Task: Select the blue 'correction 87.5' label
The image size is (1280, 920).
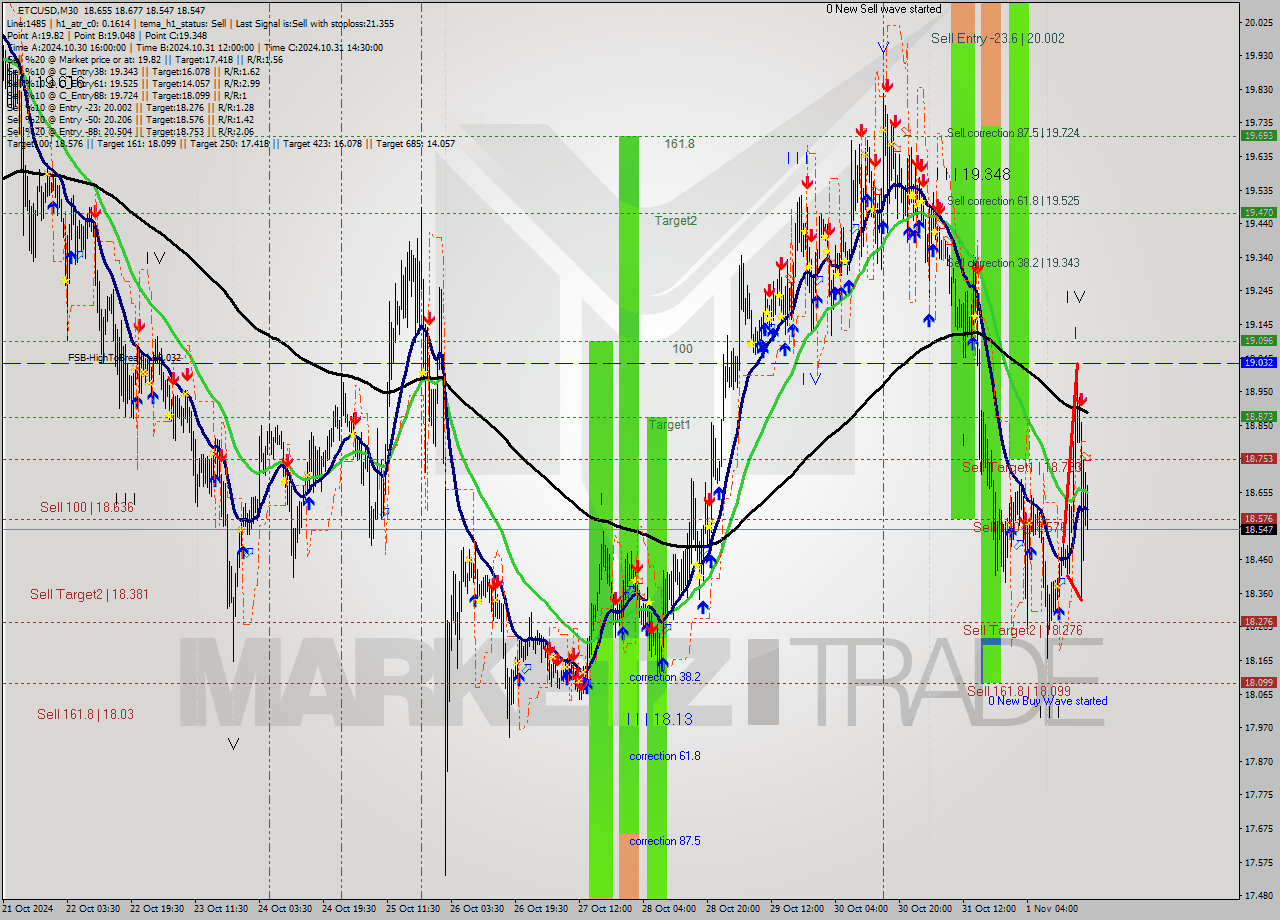Action: coord(664,841)
